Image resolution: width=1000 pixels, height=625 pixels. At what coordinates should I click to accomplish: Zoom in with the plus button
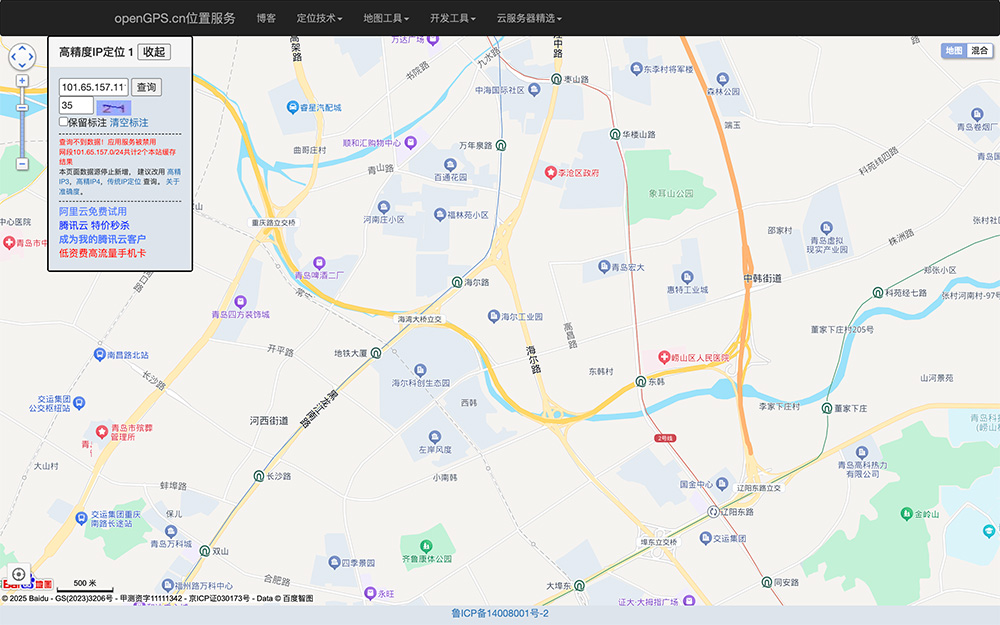tap(22, 81)
